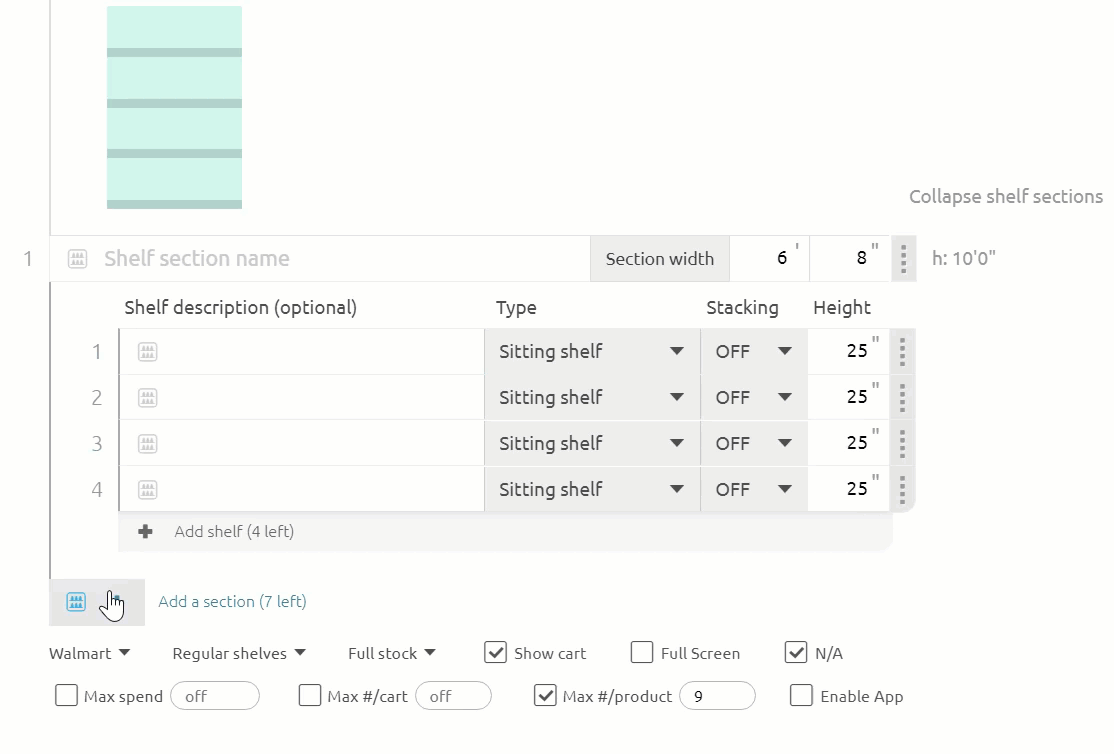Open the three-dot menu for shelf row 2

click(902, 398)
